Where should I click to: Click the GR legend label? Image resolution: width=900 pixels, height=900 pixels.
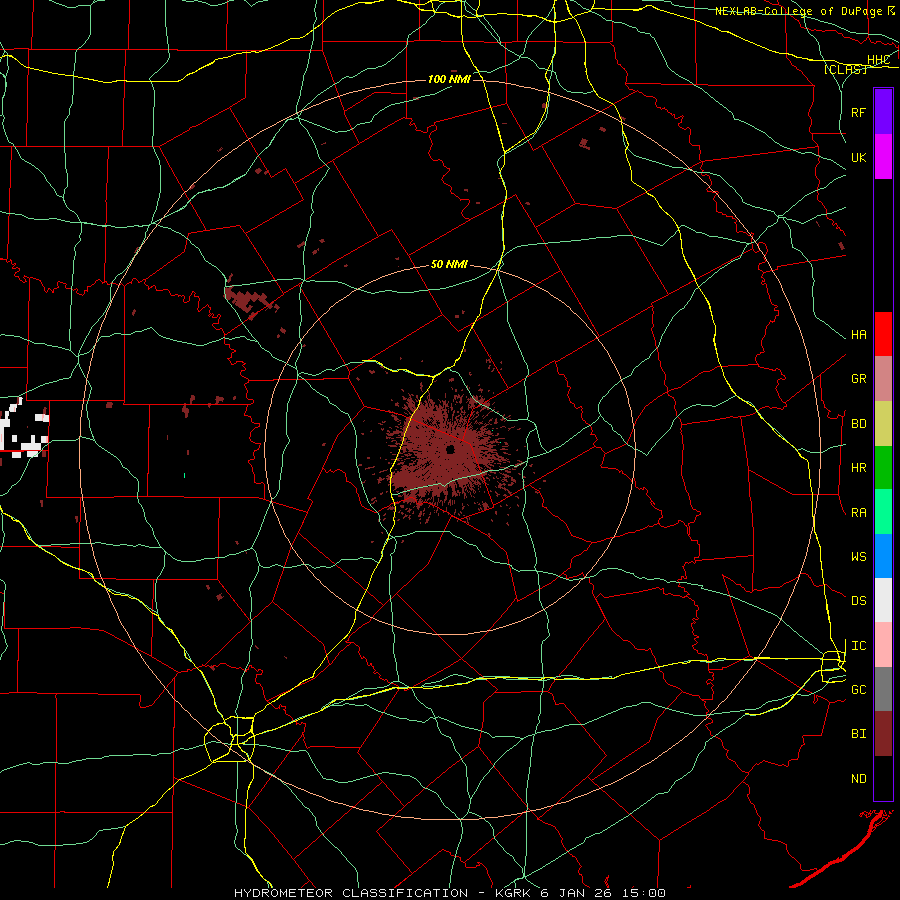click(859, 379)
